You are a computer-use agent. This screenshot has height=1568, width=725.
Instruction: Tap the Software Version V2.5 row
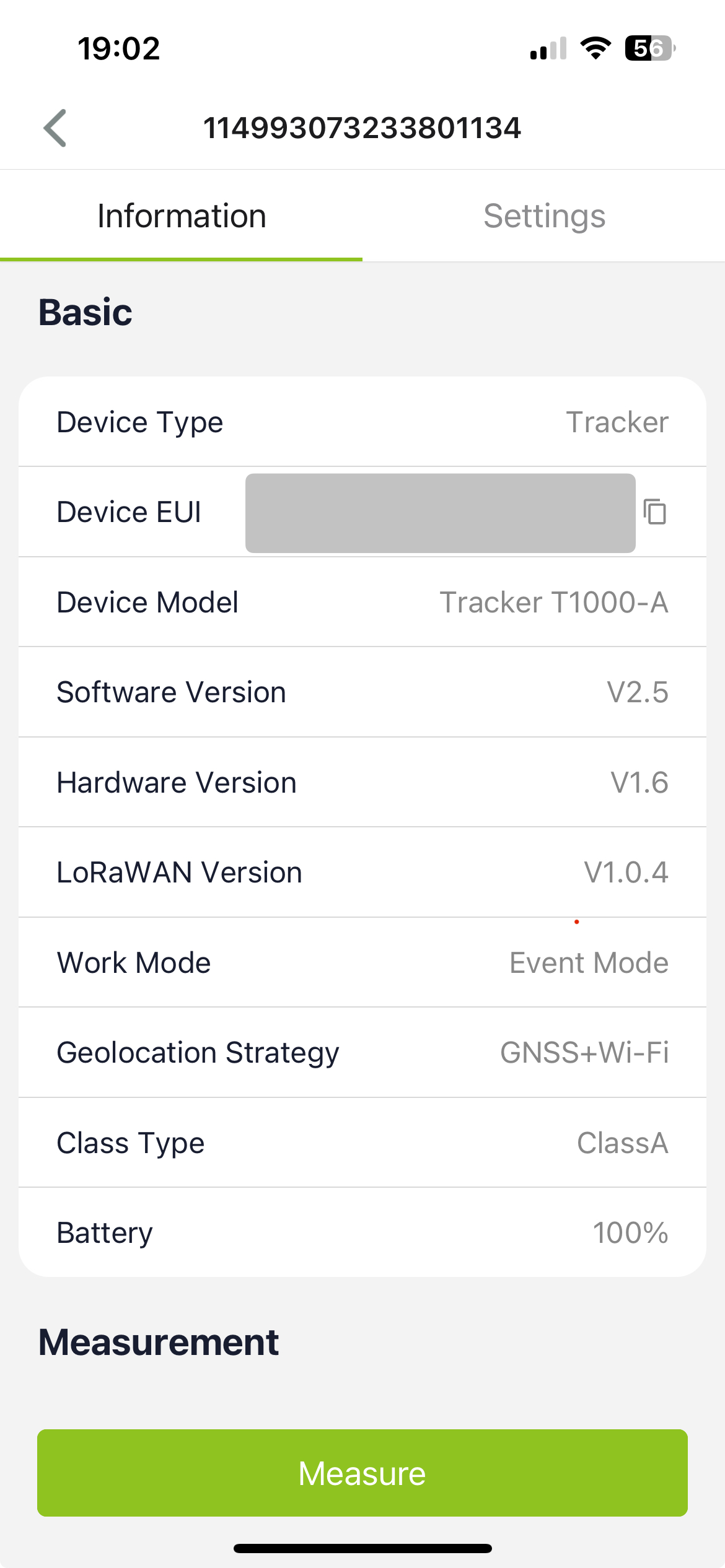(362, 692)
